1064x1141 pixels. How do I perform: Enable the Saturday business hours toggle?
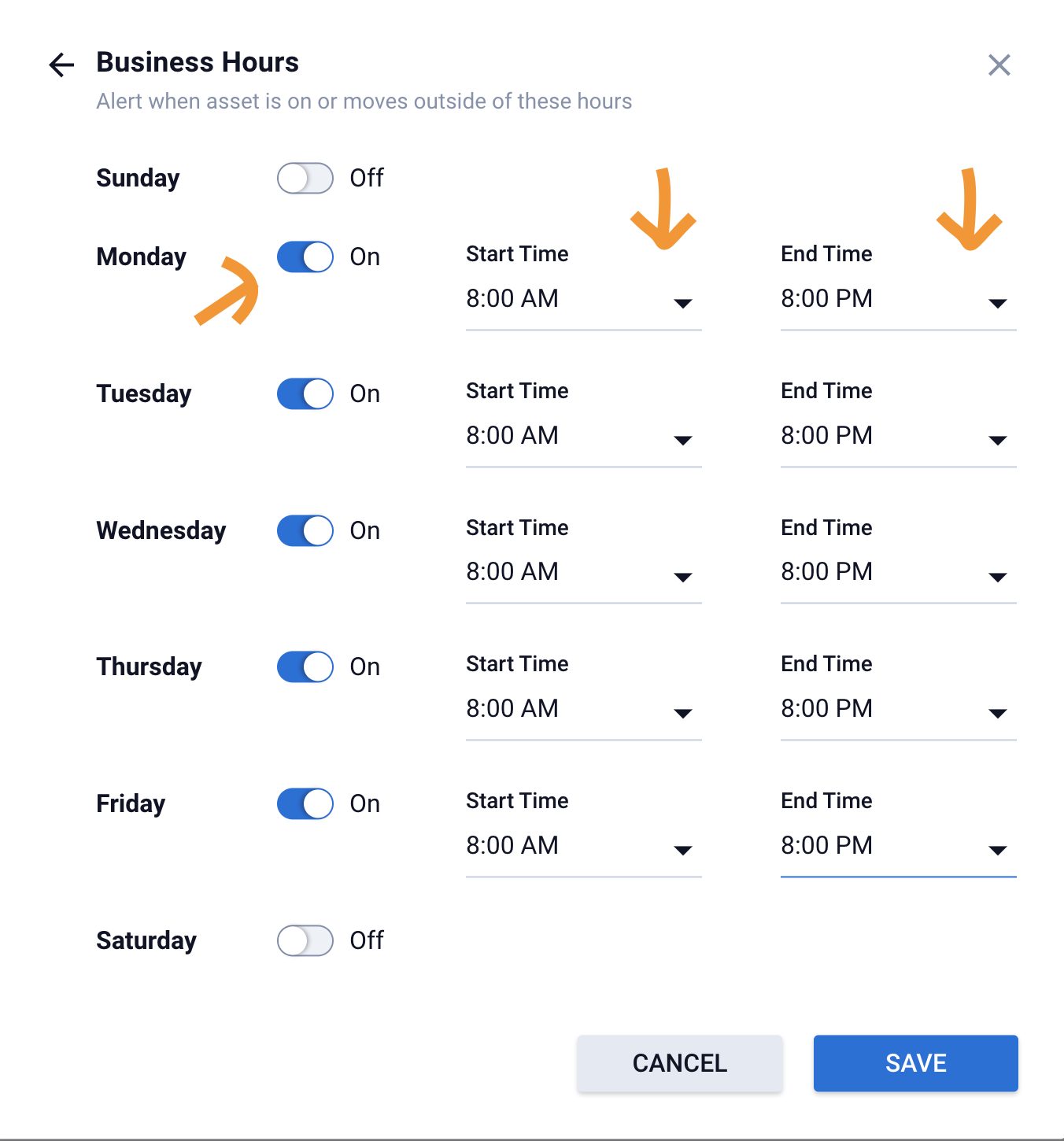(x=305, y=940)
